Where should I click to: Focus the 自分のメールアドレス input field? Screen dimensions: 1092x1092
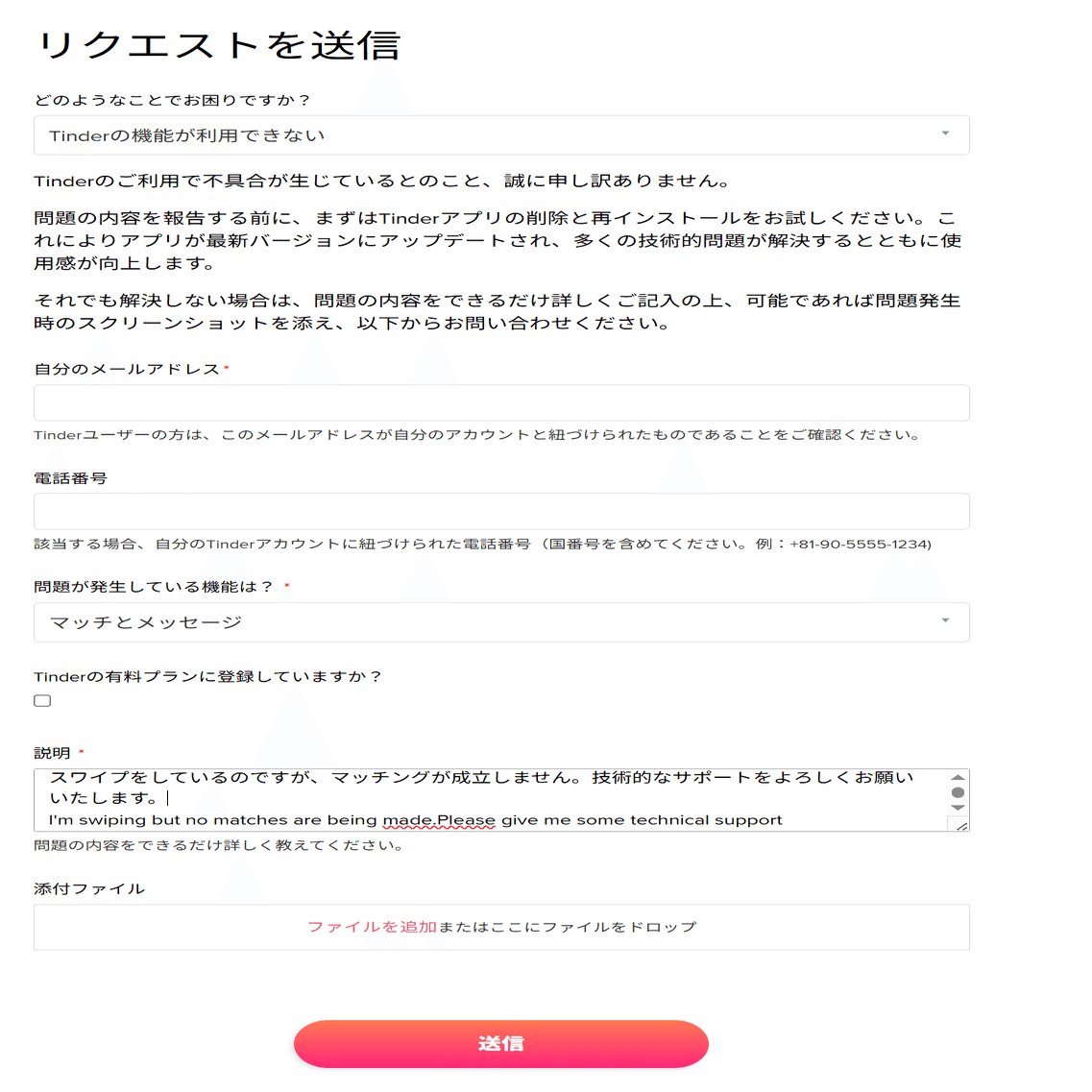501,402
